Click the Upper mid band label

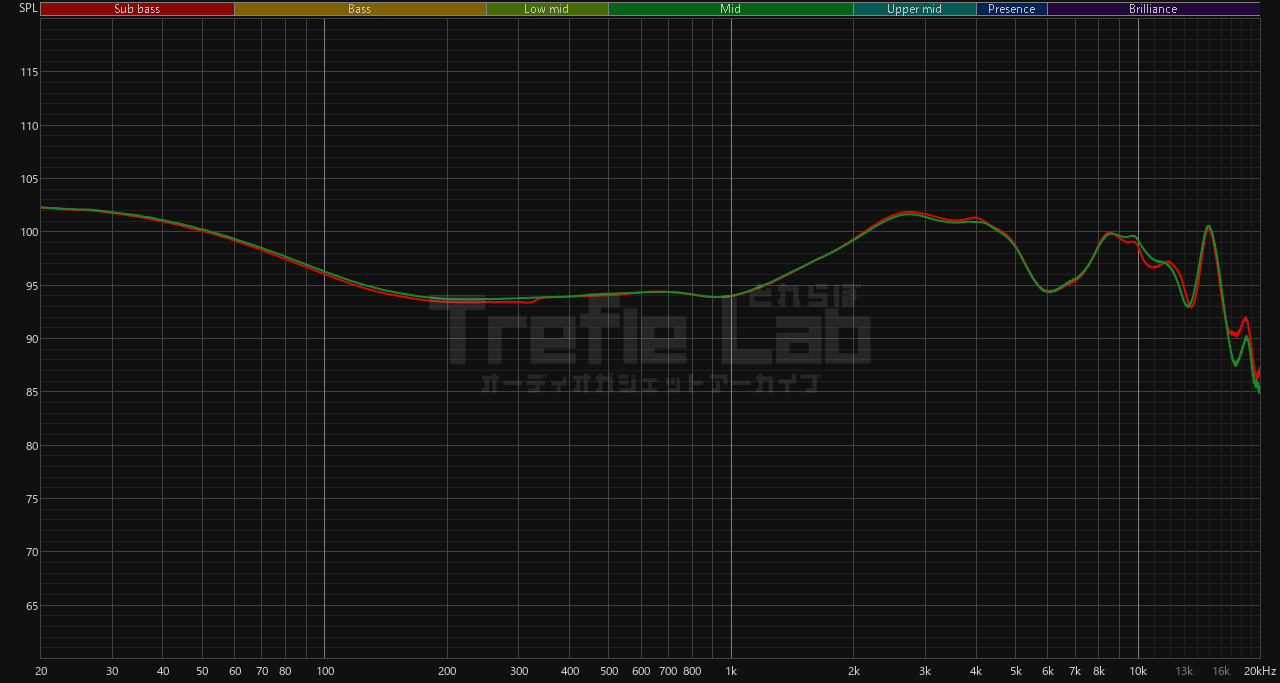coord(914,9)
